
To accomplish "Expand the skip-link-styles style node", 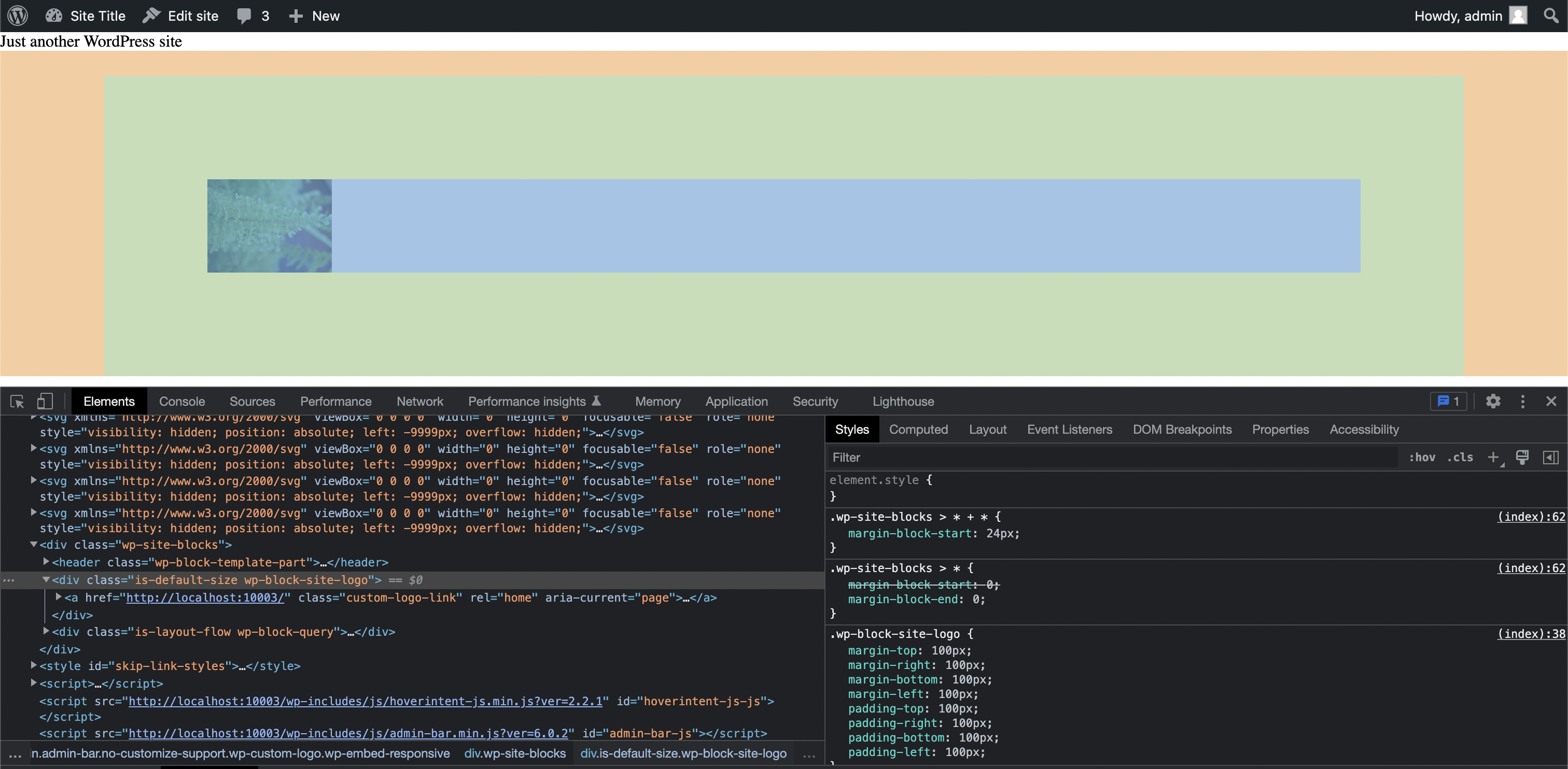I will pyautogui.click(x=34, y=665).
